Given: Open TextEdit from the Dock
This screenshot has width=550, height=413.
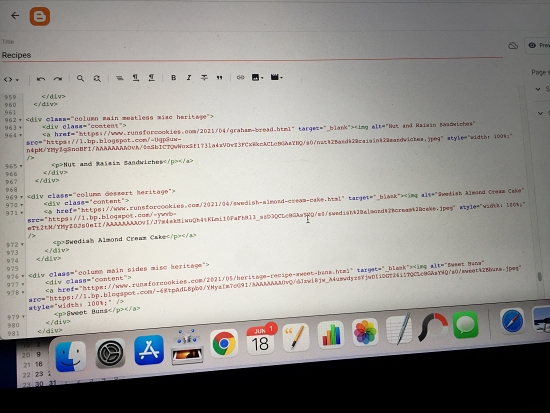Looking at the screenshot, I should point(399,329).
